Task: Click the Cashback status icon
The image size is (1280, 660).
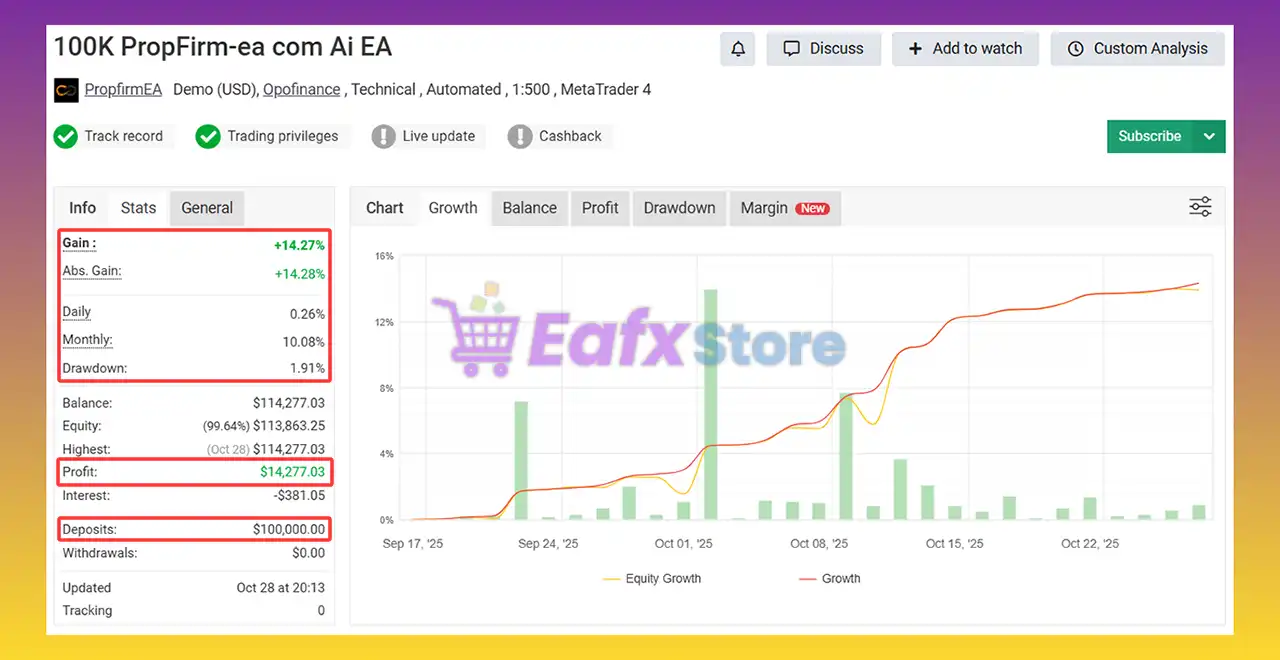Action: [x=520, y=136]
